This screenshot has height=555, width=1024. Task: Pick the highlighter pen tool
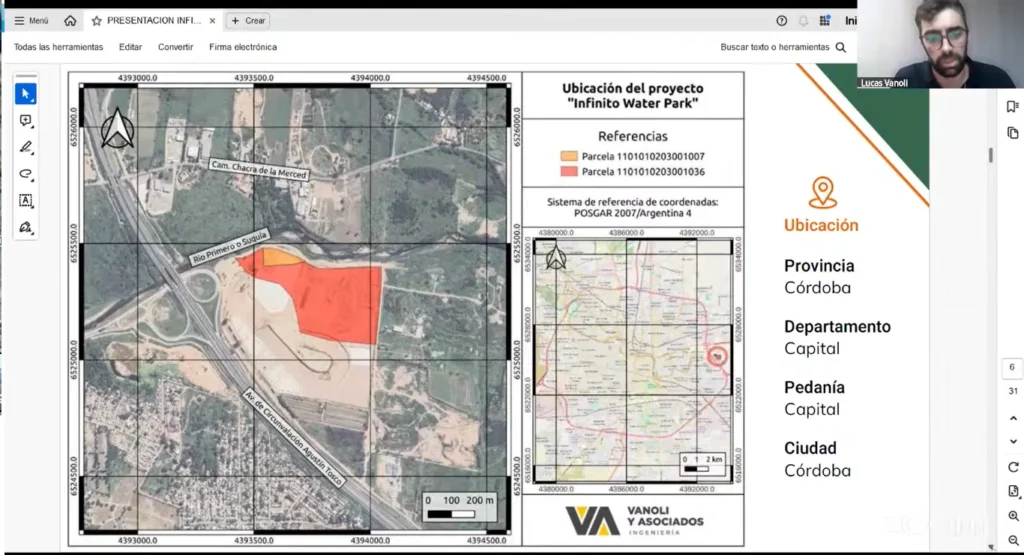[x=26, y=147]
